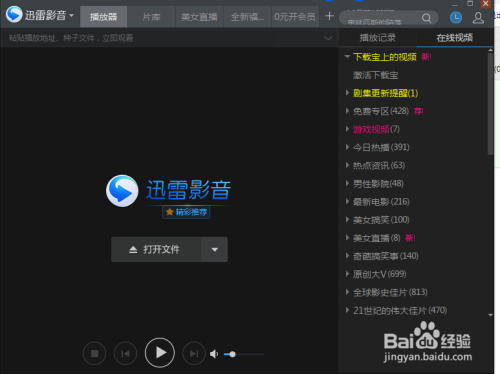The image size is (500, 374).
Task: Click the 打开文件 button
Action: point(156,249)
